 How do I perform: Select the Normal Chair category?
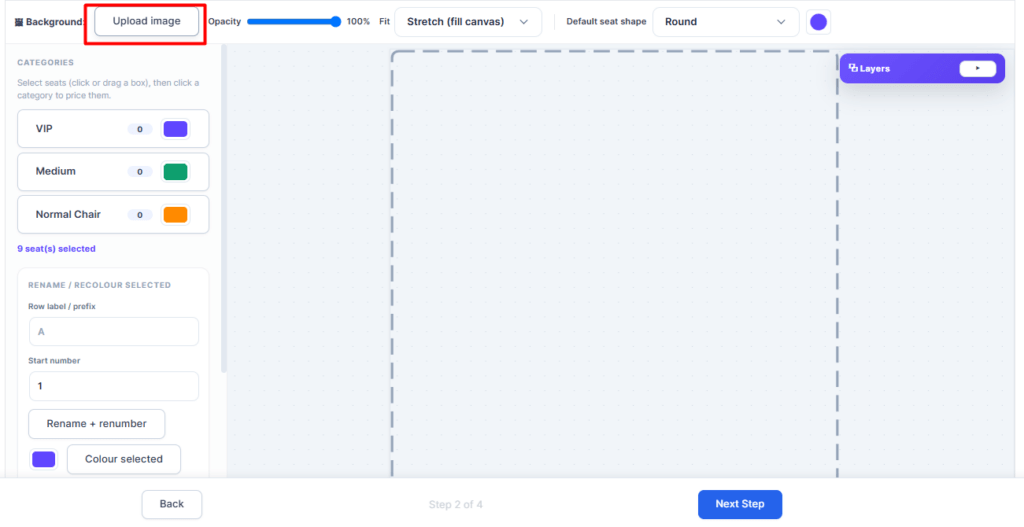tap(113, 214)
